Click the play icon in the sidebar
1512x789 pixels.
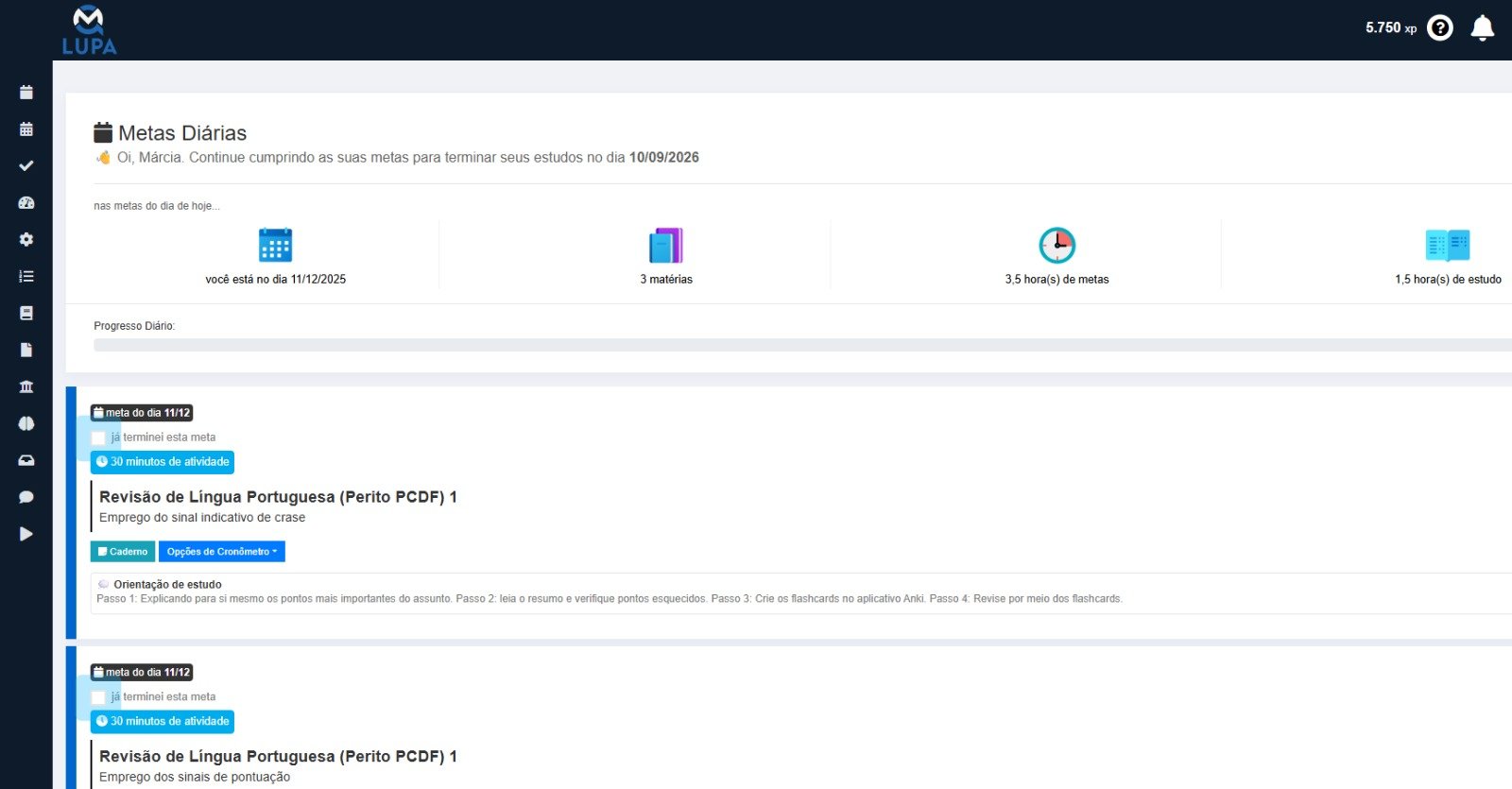(26, 534)
